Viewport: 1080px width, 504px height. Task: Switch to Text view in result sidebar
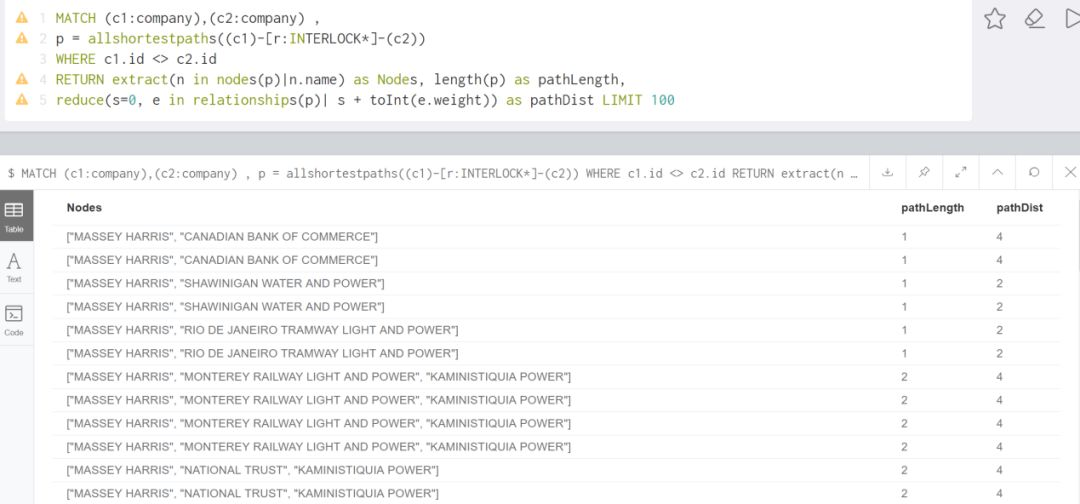pyautogui.click(x=14, y=267)
